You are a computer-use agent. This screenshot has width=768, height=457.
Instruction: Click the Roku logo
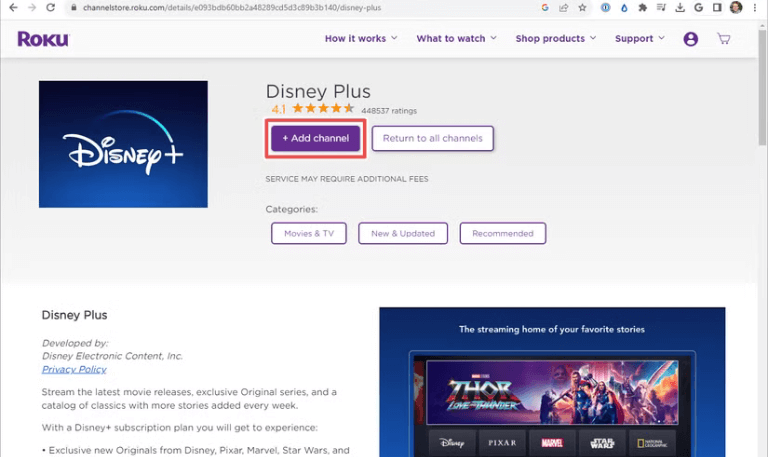tap(43, 39)
